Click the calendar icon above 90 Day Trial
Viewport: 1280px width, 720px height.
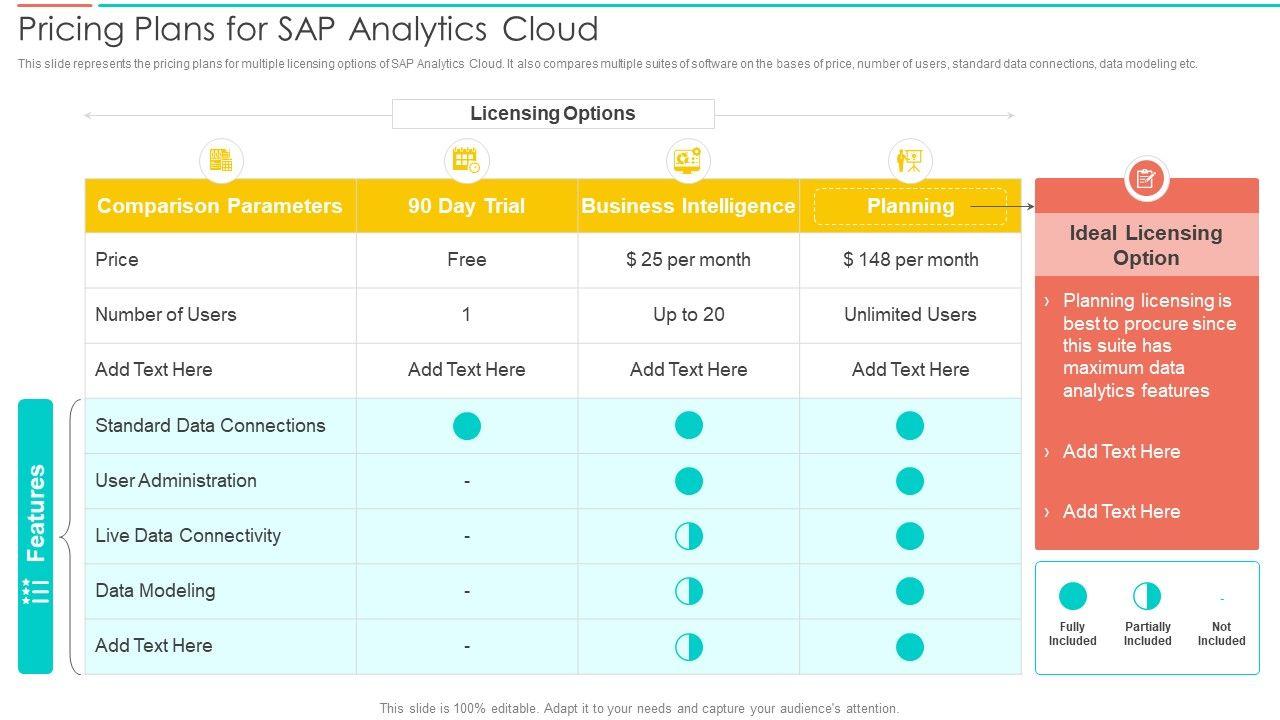[x=466, y=160]
